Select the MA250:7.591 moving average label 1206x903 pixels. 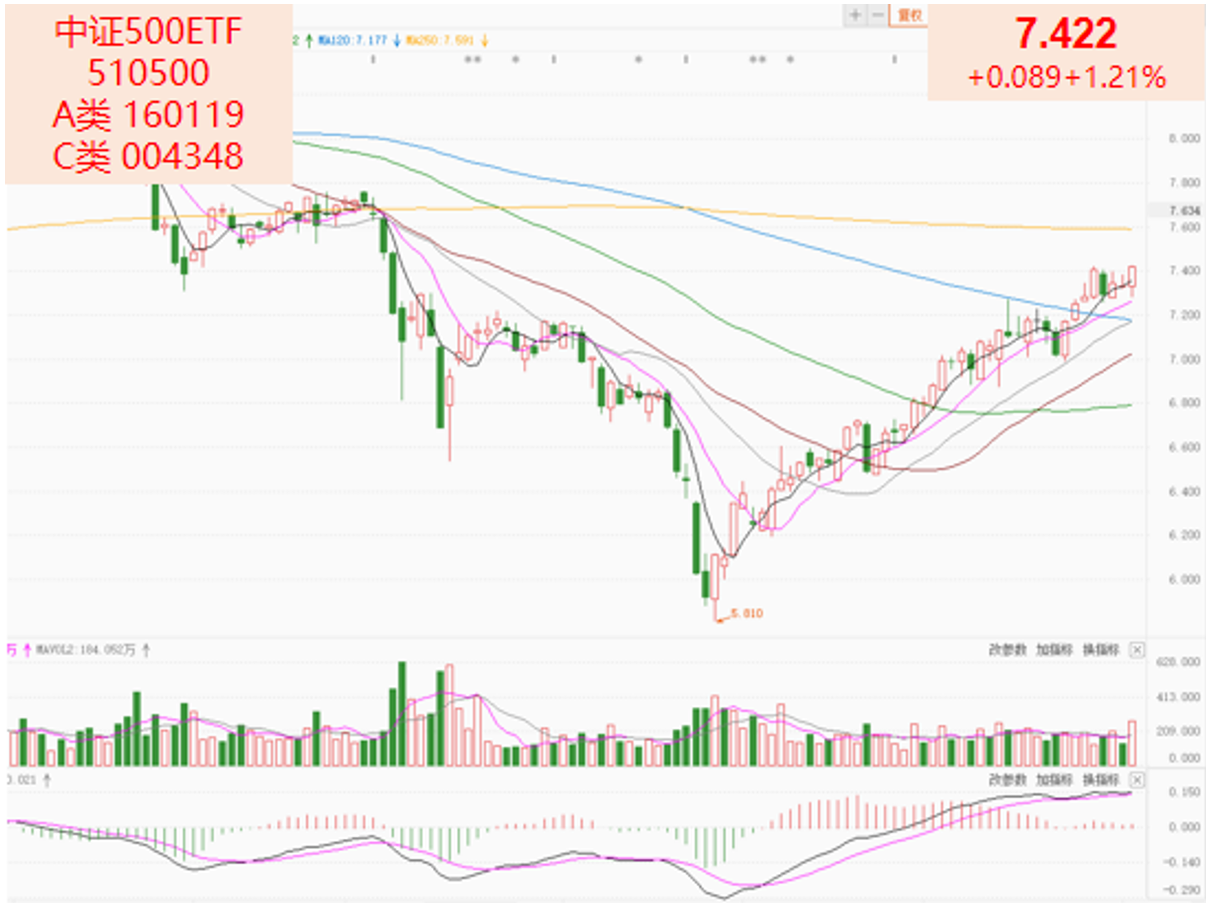[441, 40]
